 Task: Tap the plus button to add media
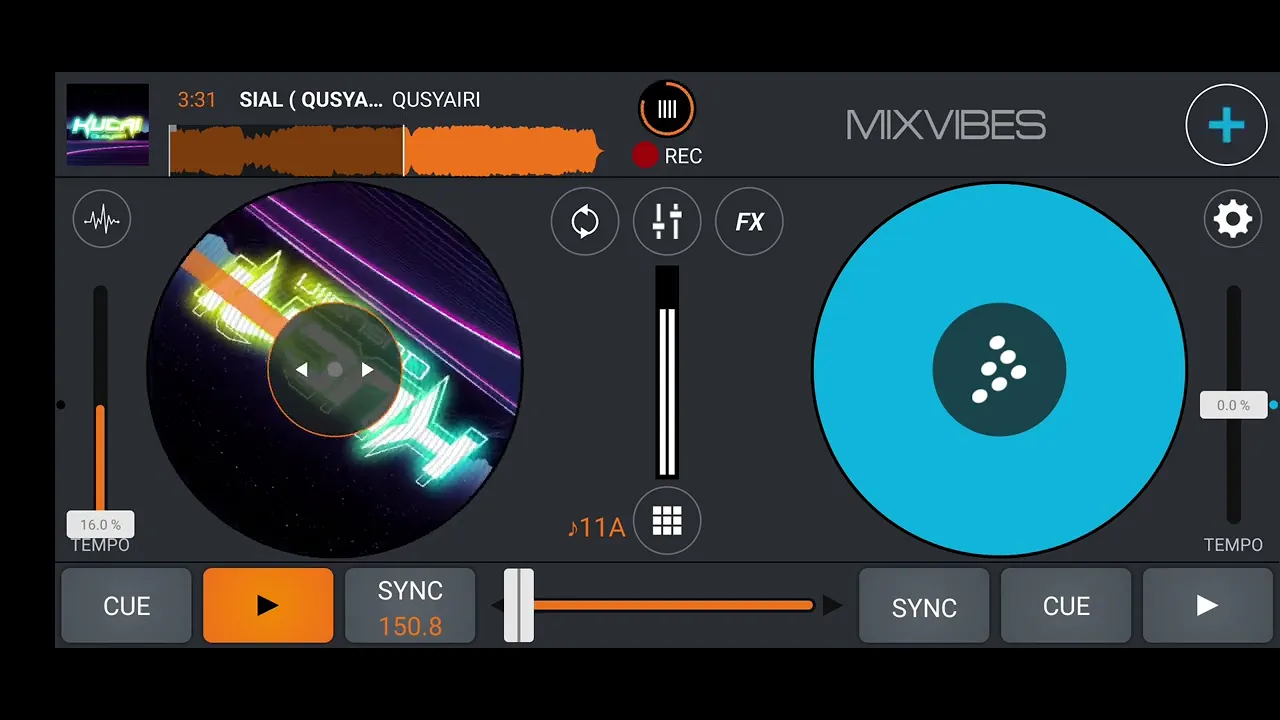point(1226,125)
